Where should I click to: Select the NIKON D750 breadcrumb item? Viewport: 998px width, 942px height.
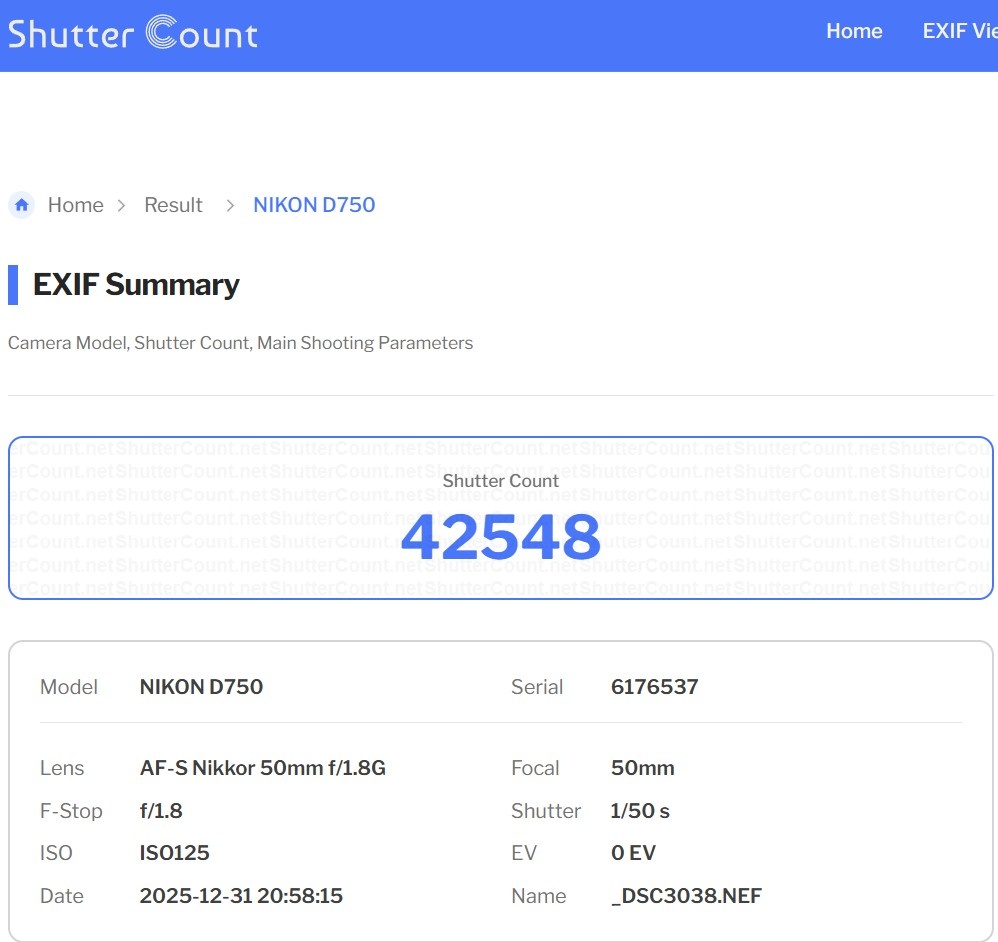(314, 205)
